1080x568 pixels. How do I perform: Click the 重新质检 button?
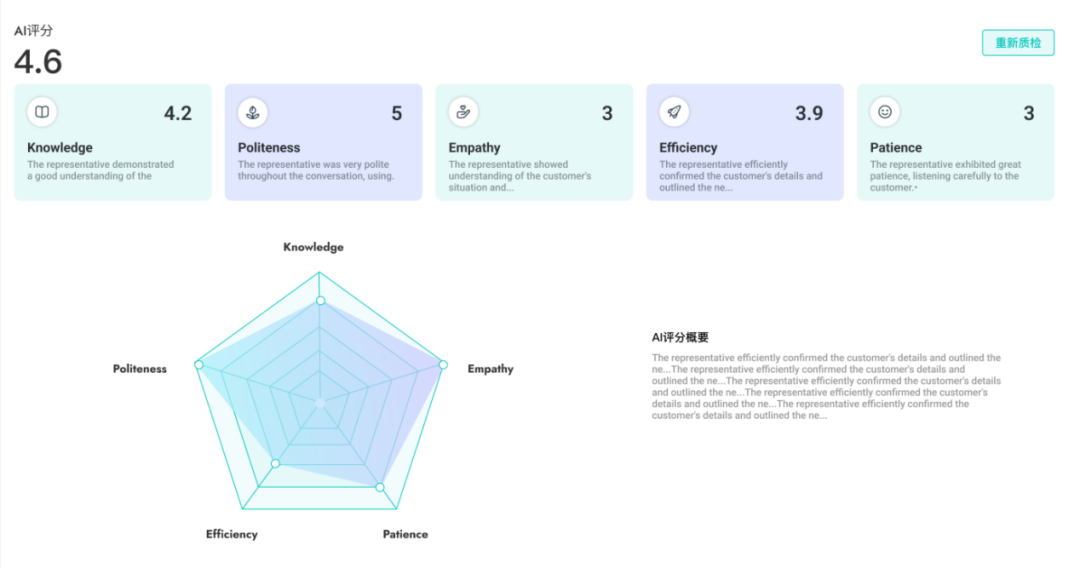(1017, 43)
